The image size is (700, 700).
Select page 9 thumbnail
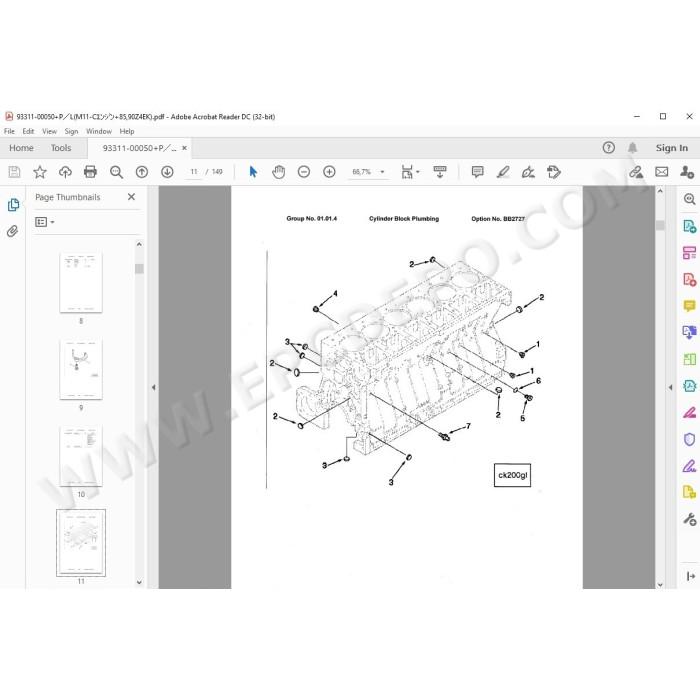click(x=81, y=369)
